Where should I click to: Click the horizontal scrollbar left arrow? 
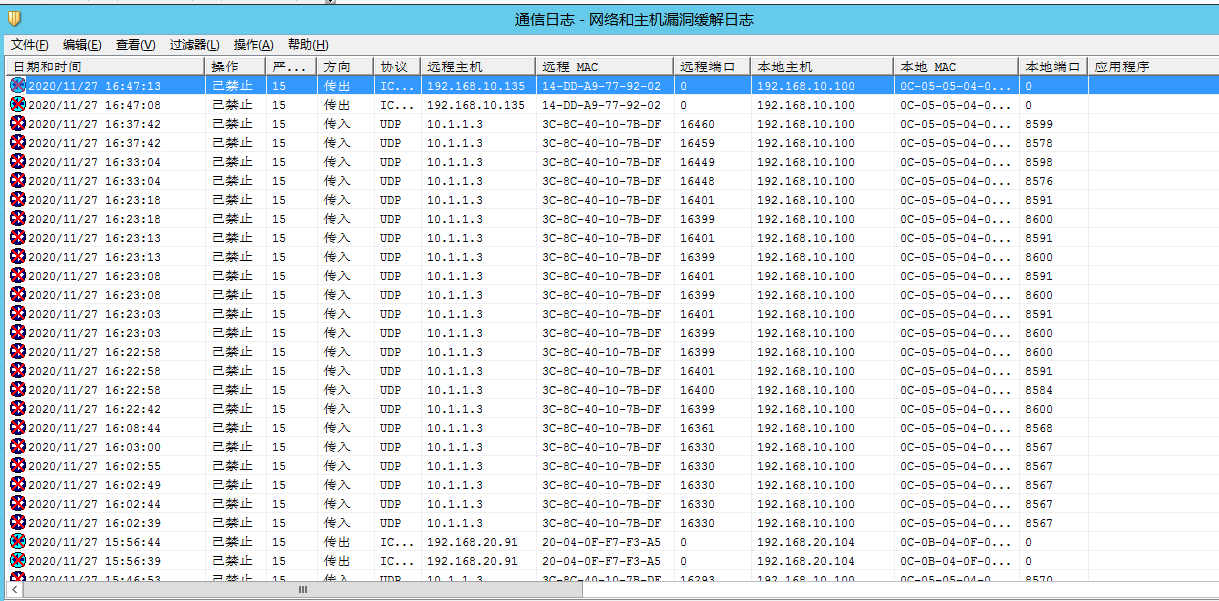click(x=15, y=590)
